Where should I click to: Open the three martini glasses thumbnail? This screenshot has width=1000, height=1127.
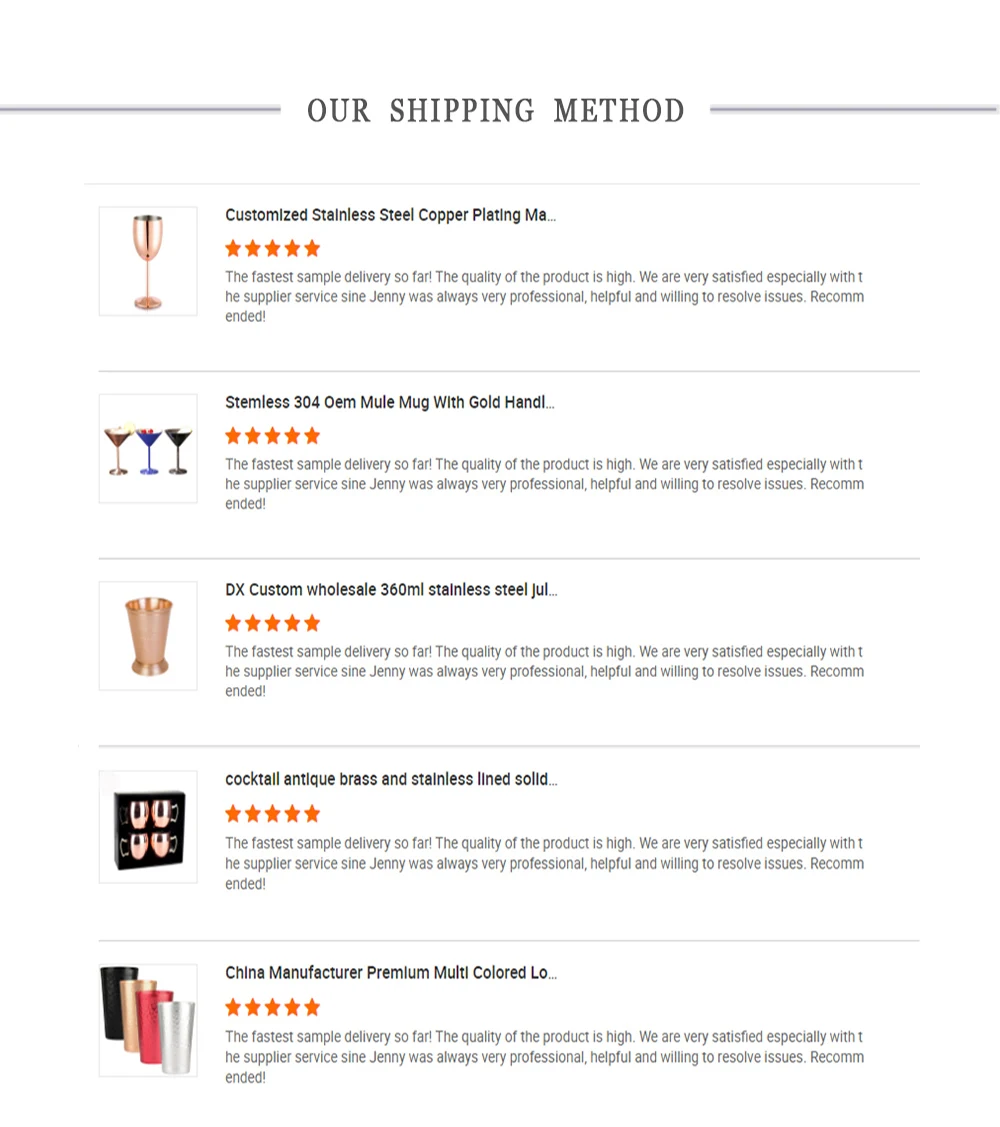[148, 448]
